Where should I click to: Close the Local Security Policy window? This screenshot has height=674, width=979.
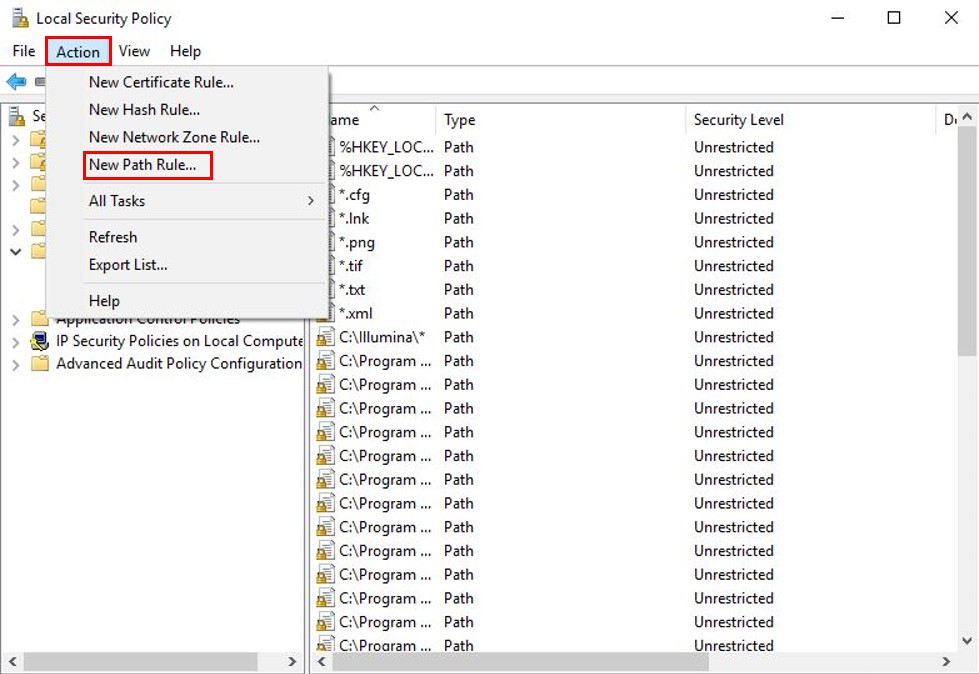pos(951,18)
